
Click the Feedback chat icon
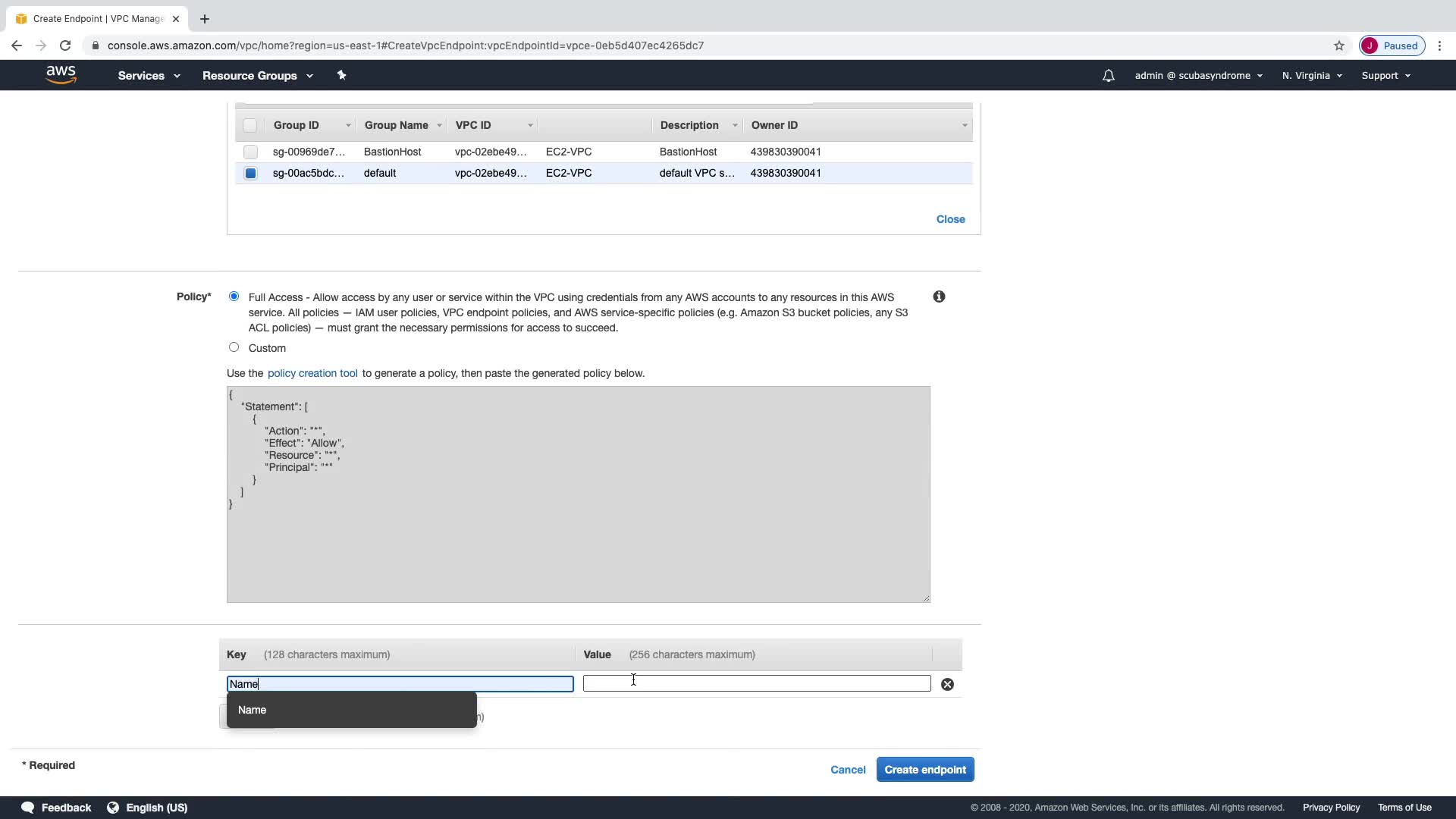[x=28, y=808]
